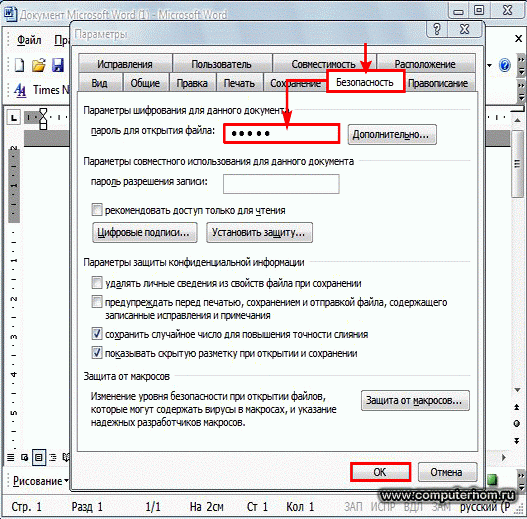Click Next page double-arrow on scrollbar
527x519 pixels.
point(517,441)
